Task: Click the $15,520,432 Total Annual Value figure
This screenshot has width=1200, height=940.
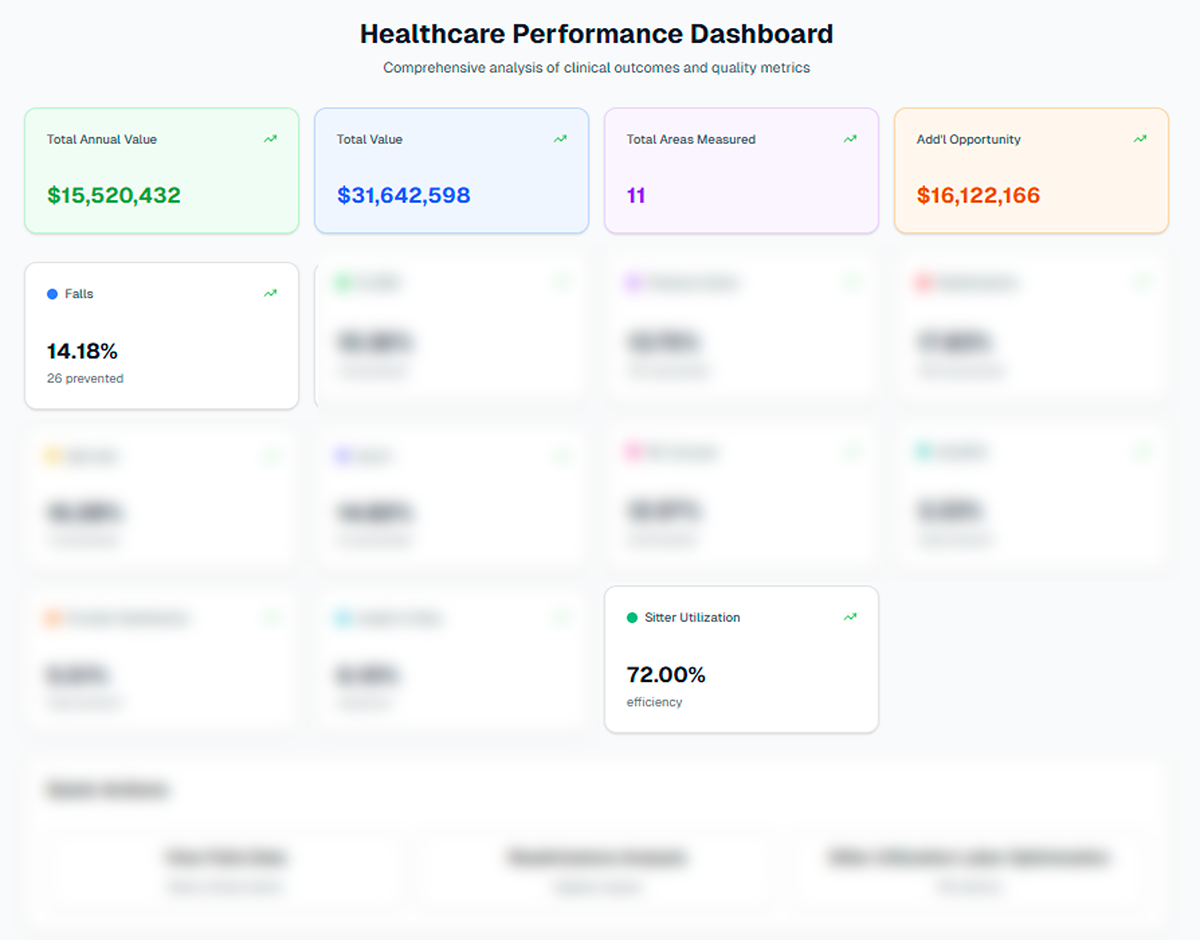Action: pyautogui.click(x=113, y=195)
